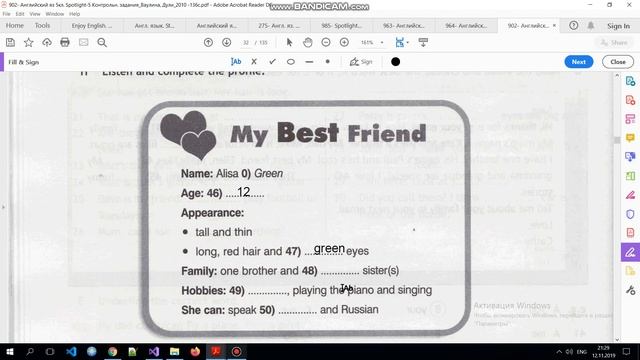The width and height of the screenshot is (640, 360).
Task: Open the Window menu
Action: [x=55, y=14]
